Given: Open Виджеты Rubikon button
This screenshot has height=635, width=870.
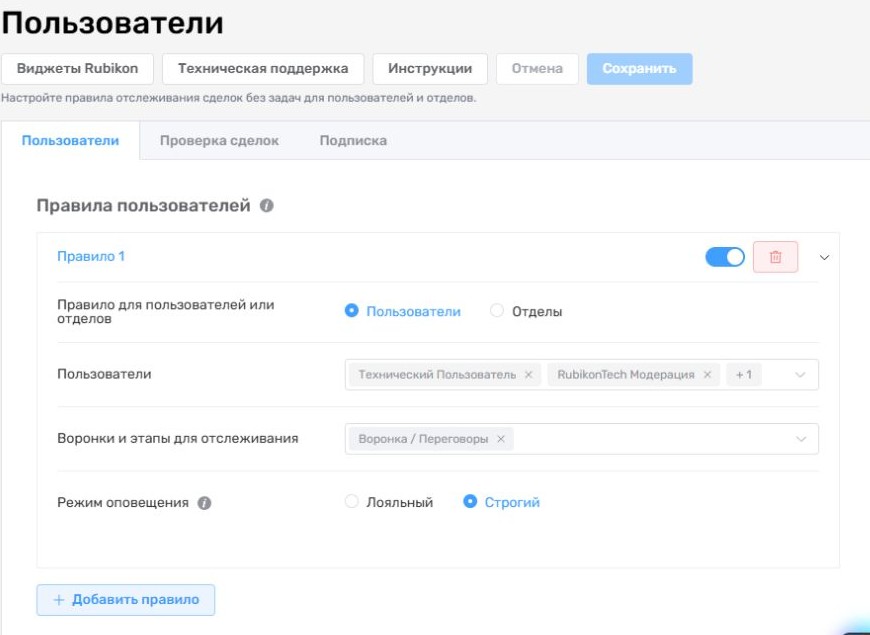Looking at the screenshot, I should 77,69.
